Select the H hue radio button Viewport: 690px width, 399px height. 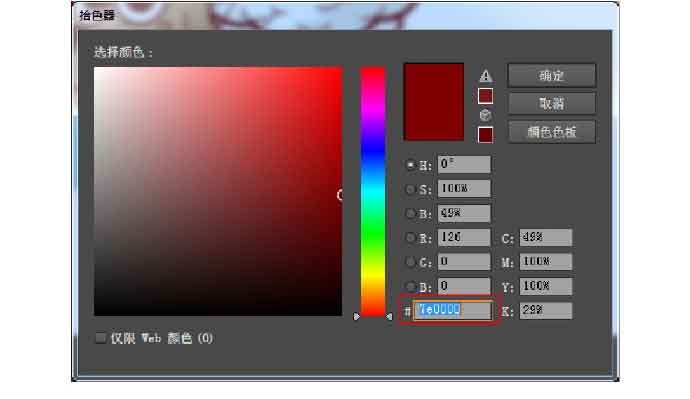pos(410,165)
